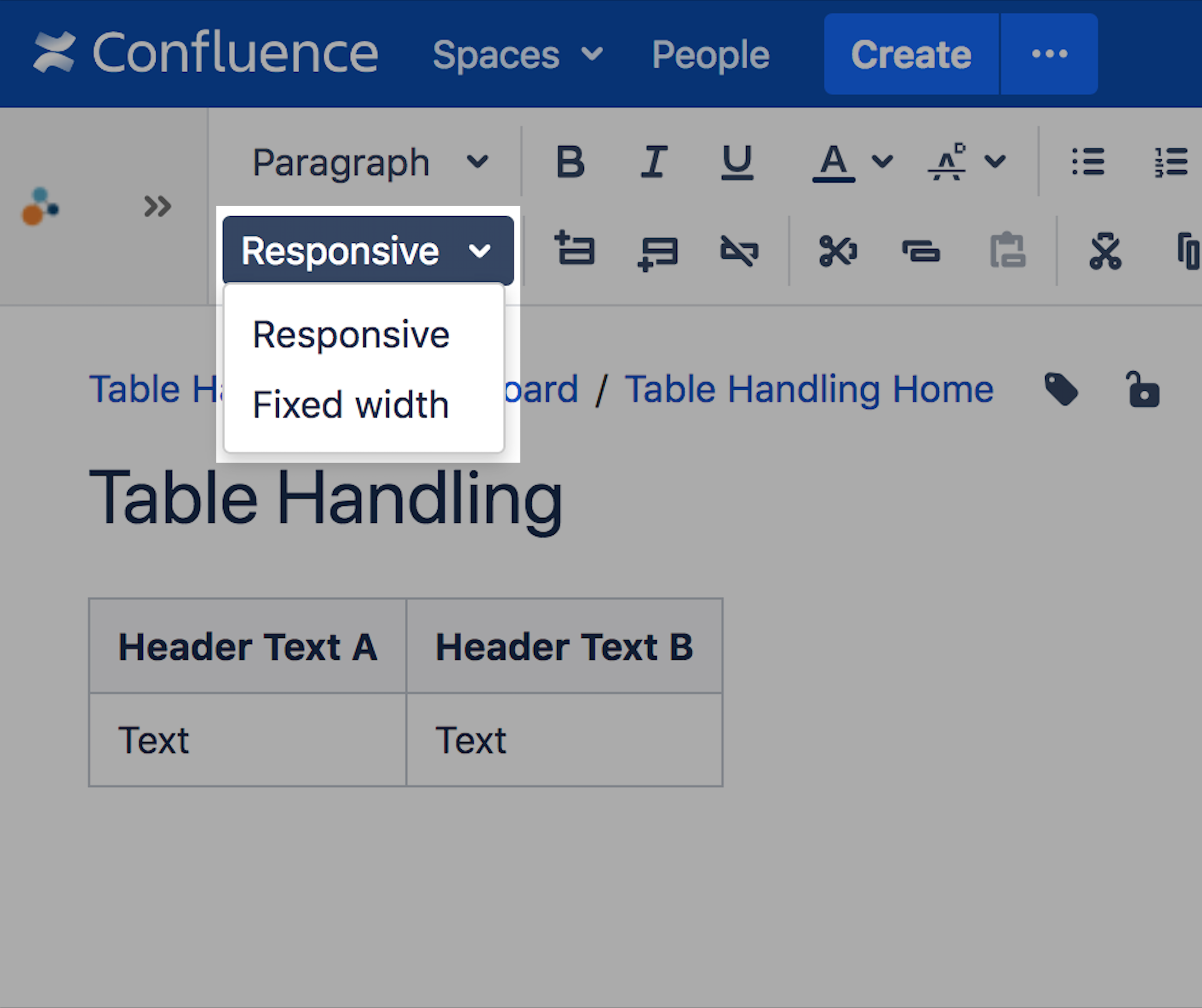
Task: Cut the selected table row
Action: [837, 250]
